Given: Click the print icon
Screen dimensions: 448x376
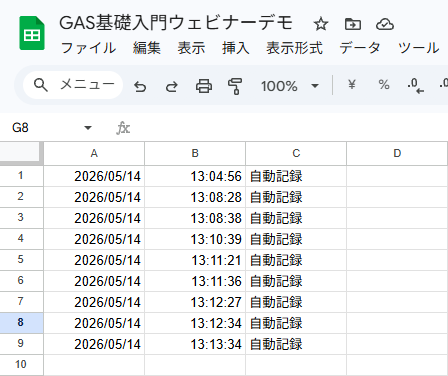Looking at the screenshot, I should tap(204, 86).
